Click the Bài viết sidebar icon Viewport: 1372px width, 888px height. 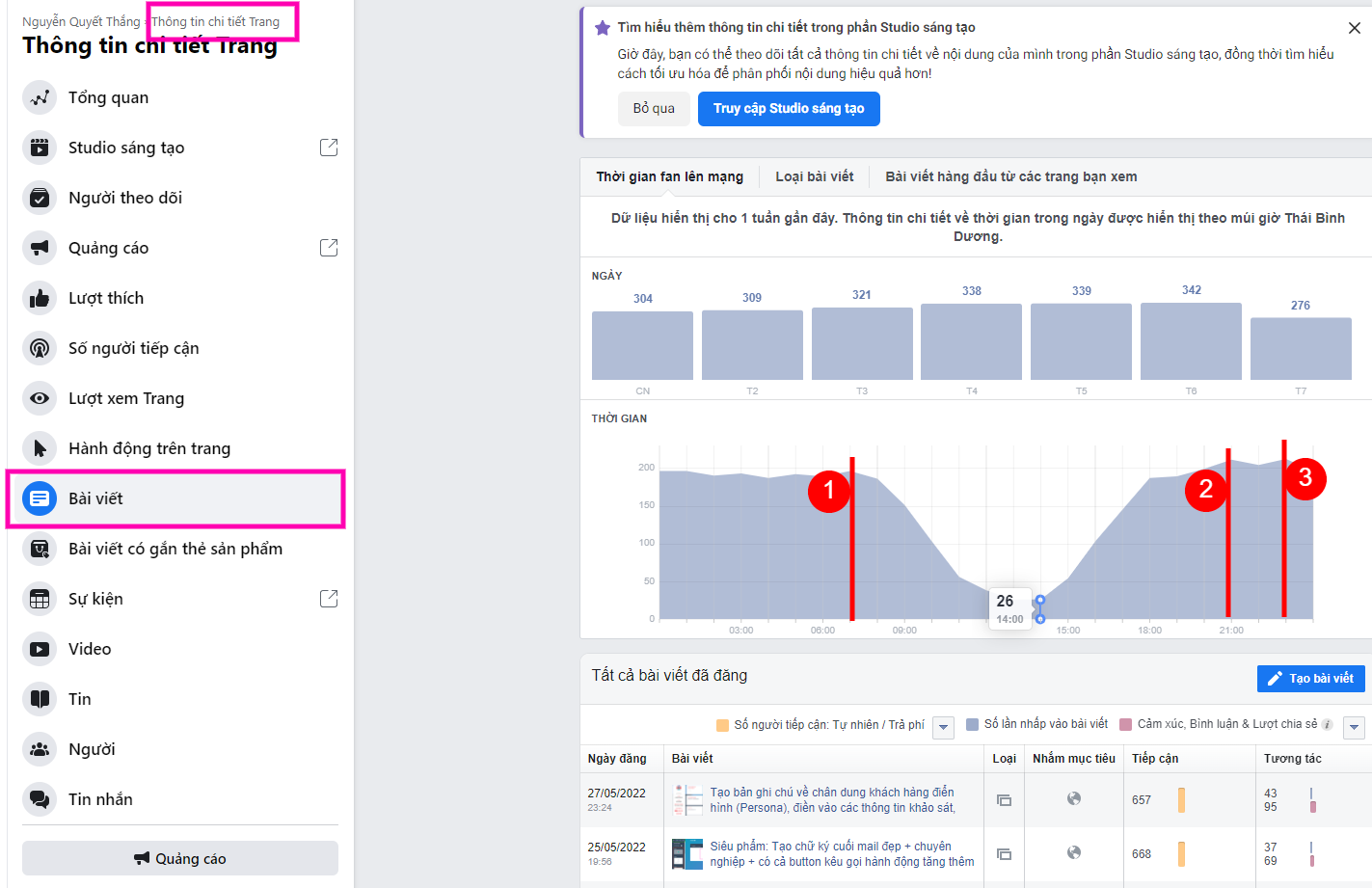pos(40,498)
